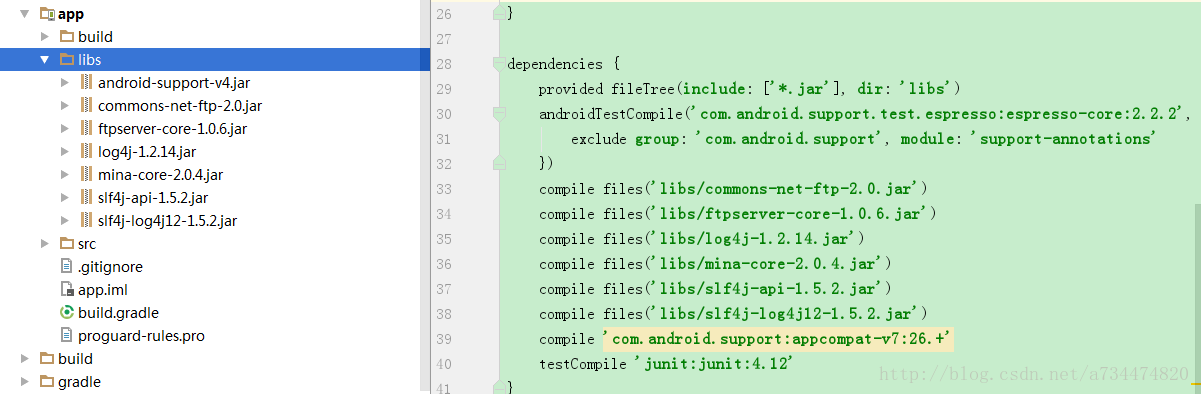The width and height of the screenshot is (1201, 394).
Task: Click the fold end marker at line 32
Action: click(498, 162)
